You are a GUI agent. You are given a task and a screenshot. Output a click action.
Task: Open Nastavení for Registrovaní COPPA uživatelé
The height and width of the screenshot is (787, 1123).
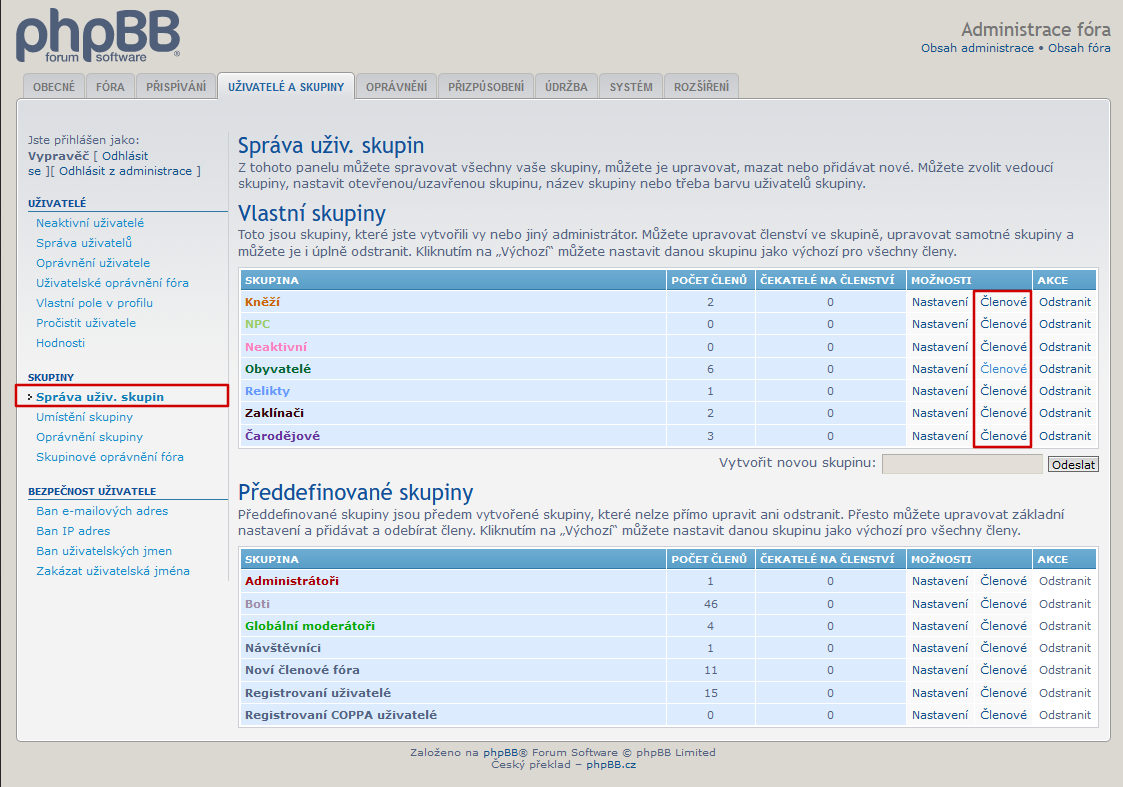click(x=940, y=715)
